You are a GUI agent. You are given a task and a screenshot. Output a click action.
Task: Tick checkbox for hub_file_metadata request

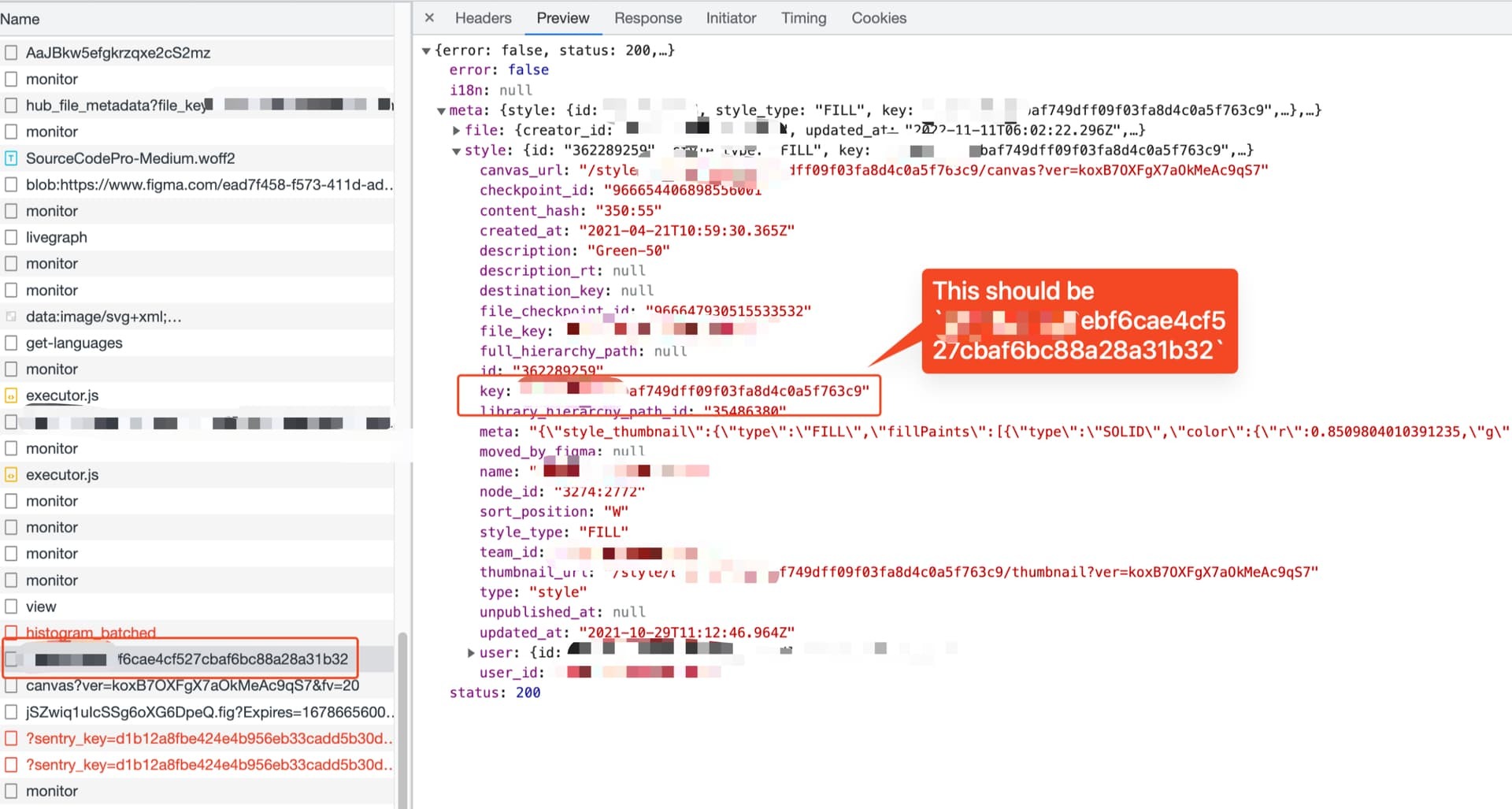click(x=11, y=105)
